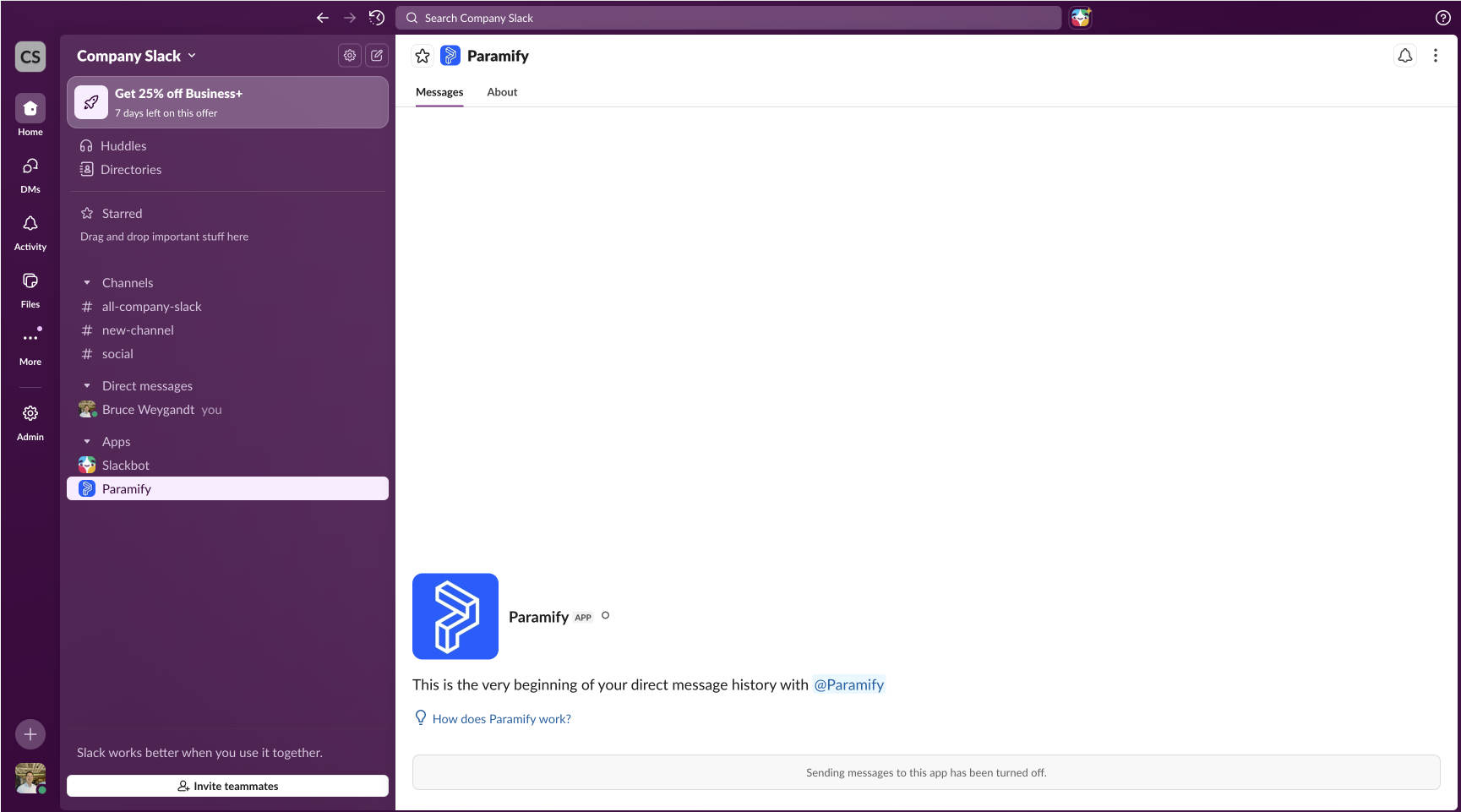The height and width of the screenshot is (812, 1461).
Task: Open Bruce Weygandt direct message
Action: click(227, 409)
